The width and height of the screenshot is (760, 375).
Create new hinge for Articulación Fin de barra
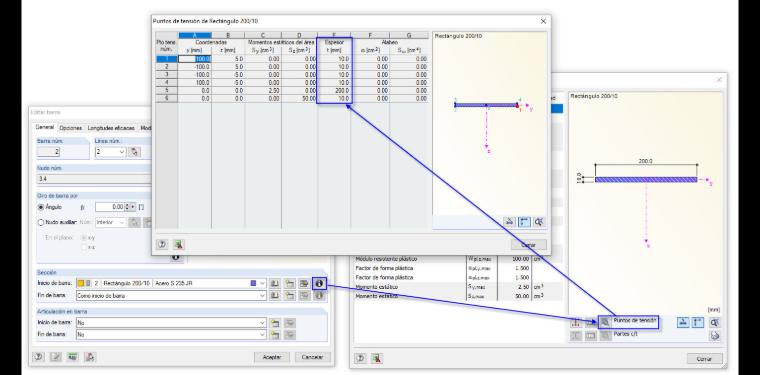[x=275, y=334]
